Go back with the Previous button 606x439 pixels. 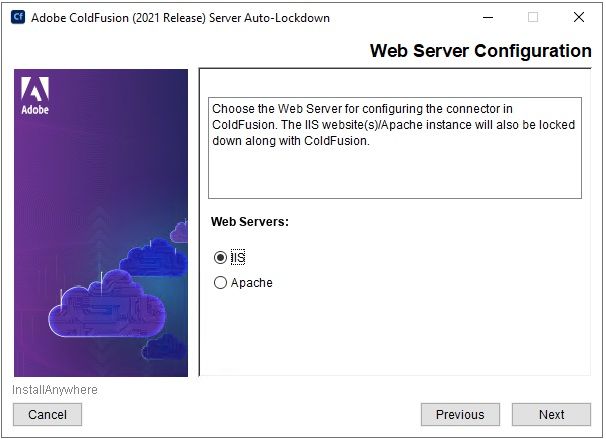[x=460, y=415]
